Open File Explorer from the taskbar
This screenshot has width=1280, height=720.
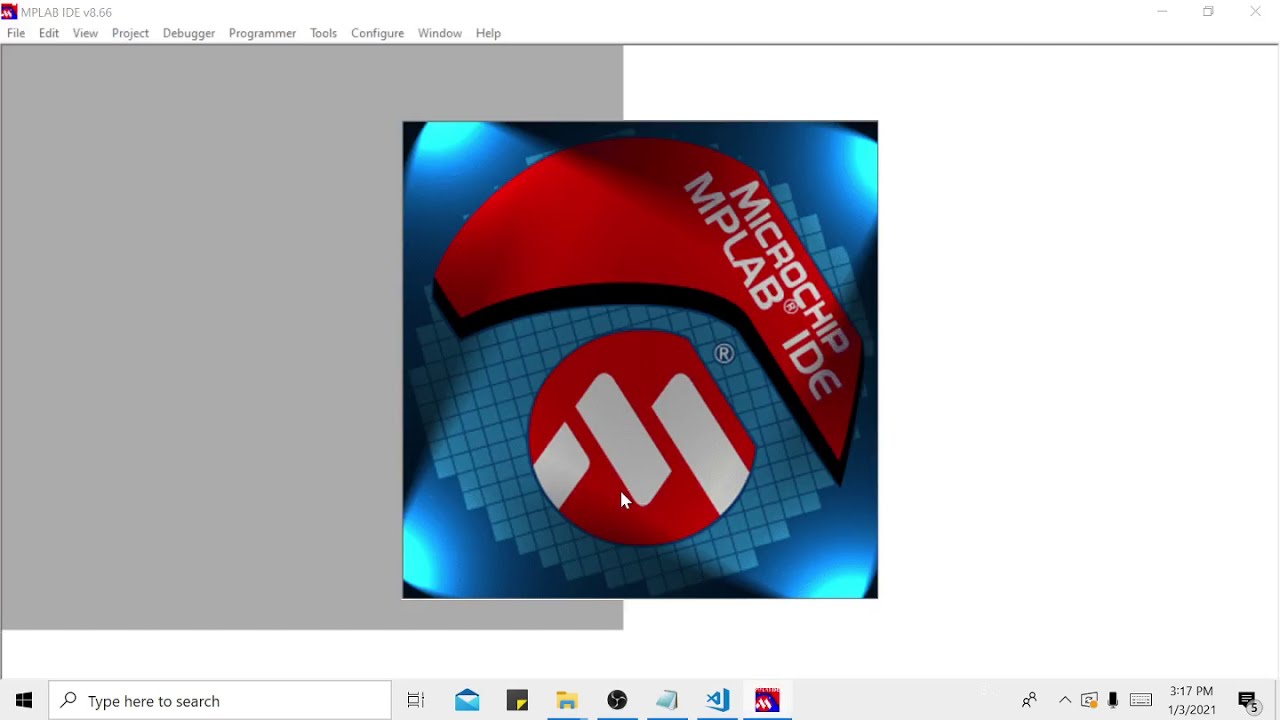point(567,701)
